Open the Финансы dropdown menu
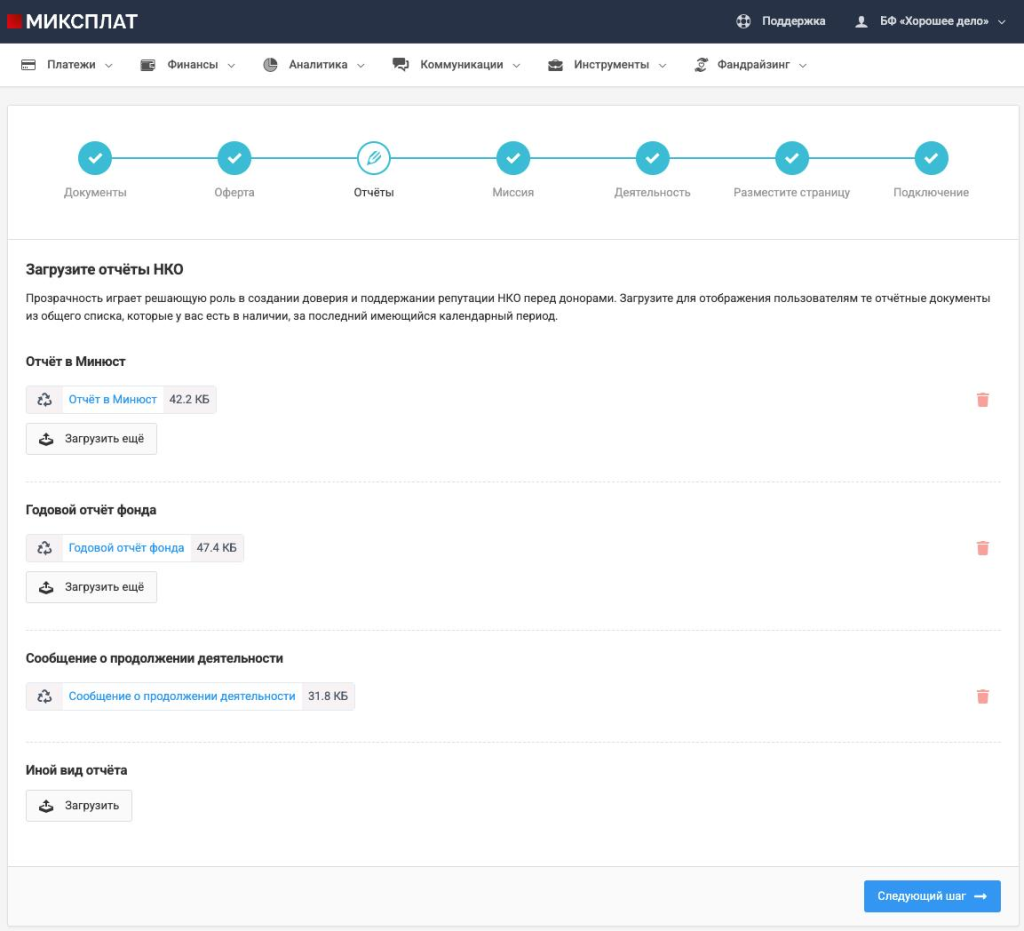Image resolution: width=1024 pixels, height=931 pixels. (x=188, y=65)
